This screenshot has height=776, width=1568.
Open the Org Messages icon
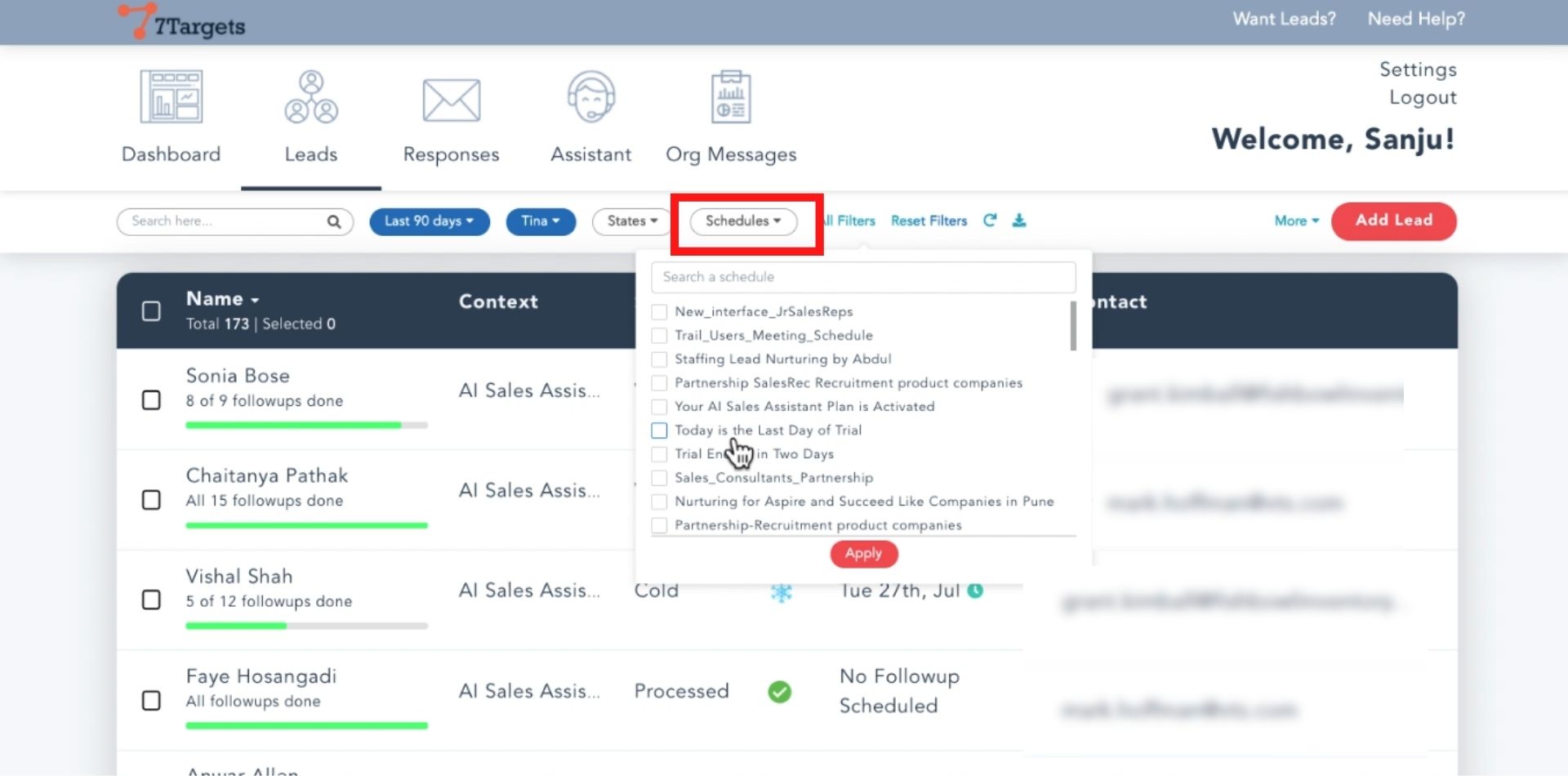pos(730,97)
